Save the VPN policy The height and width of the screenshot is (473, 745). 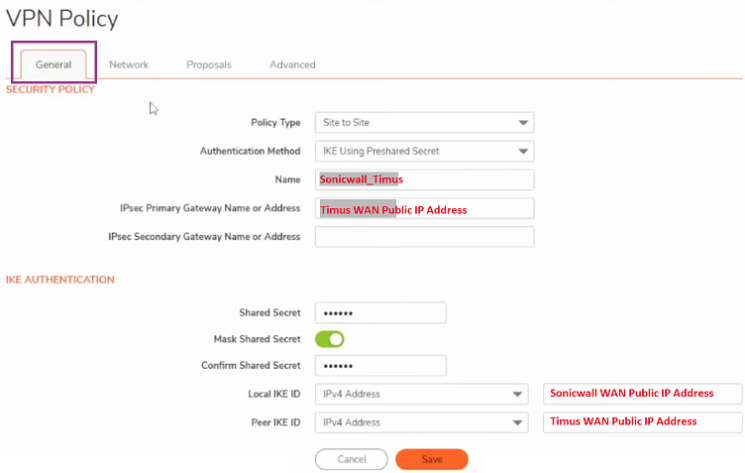click(432, 459)
